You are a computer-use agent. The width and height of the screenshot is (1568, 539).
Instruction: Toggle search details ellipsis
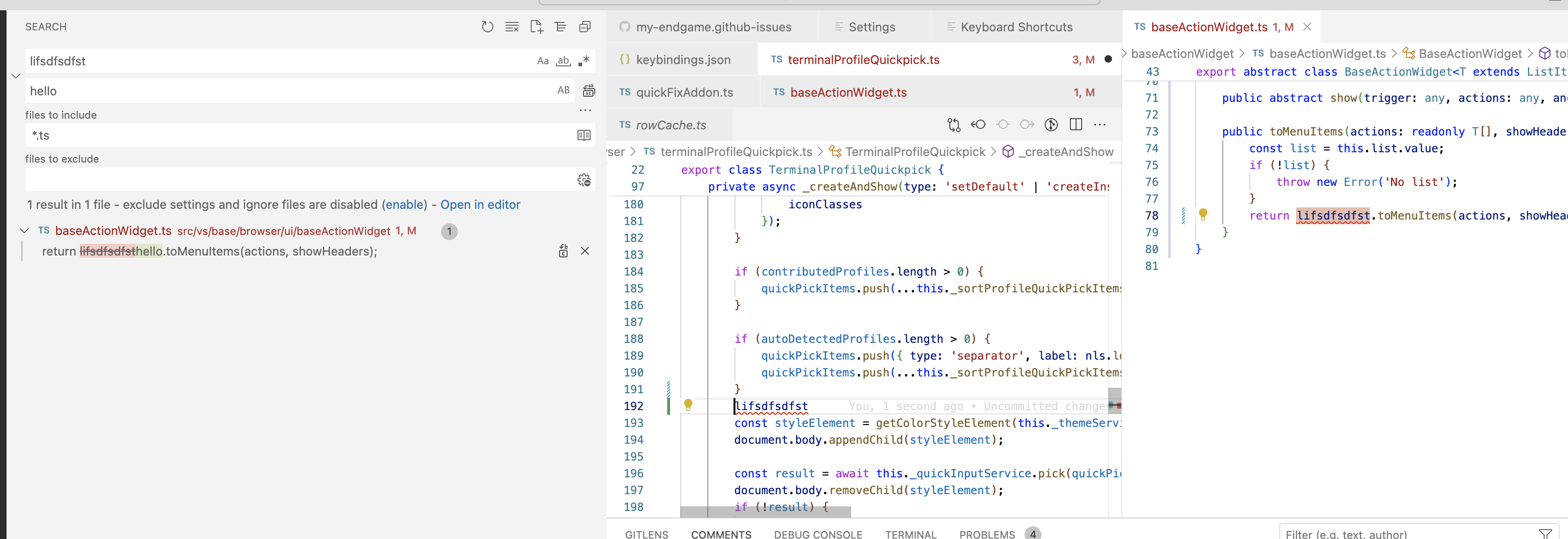[x=585, y=110]
